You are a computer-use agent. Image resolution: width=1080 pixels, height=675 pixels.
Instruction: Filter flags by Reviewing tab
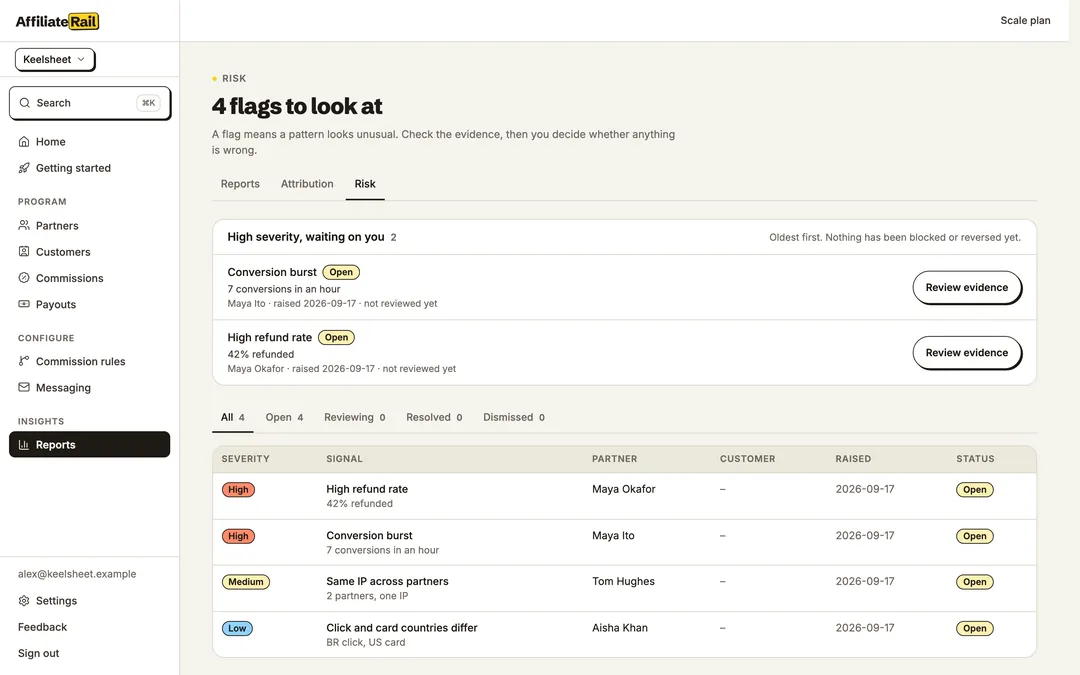(355, 417)
